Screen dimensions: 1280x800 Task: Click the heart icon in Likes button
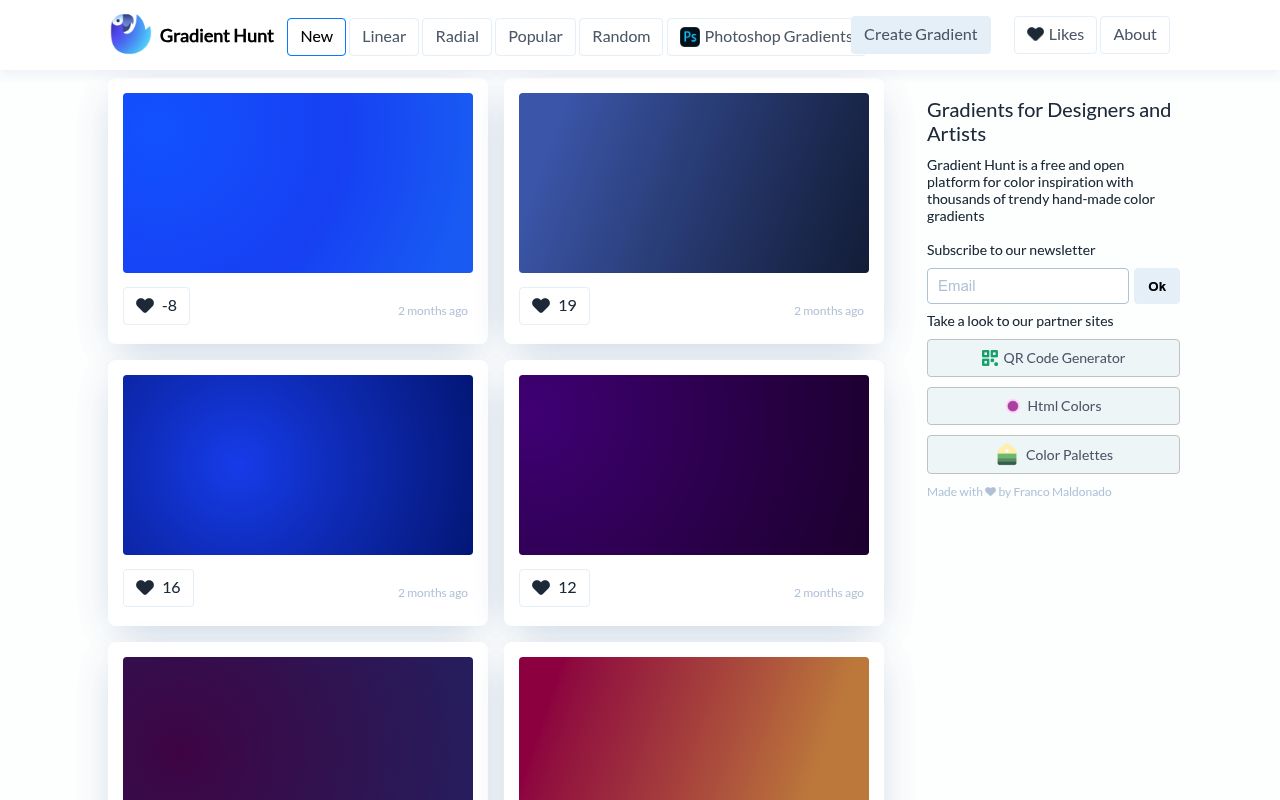(x=1035, y=35)
